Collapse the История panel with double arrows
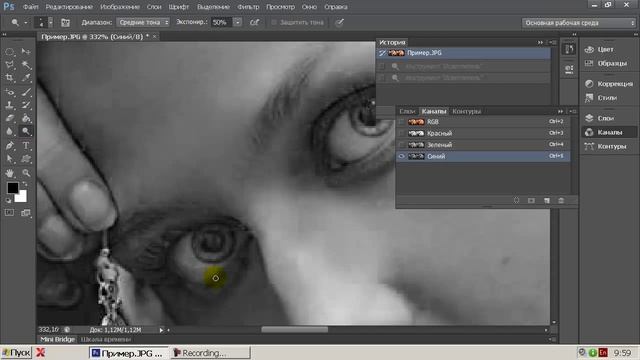The width and height of the screenshot is (640, 360). tap(540, 42)
